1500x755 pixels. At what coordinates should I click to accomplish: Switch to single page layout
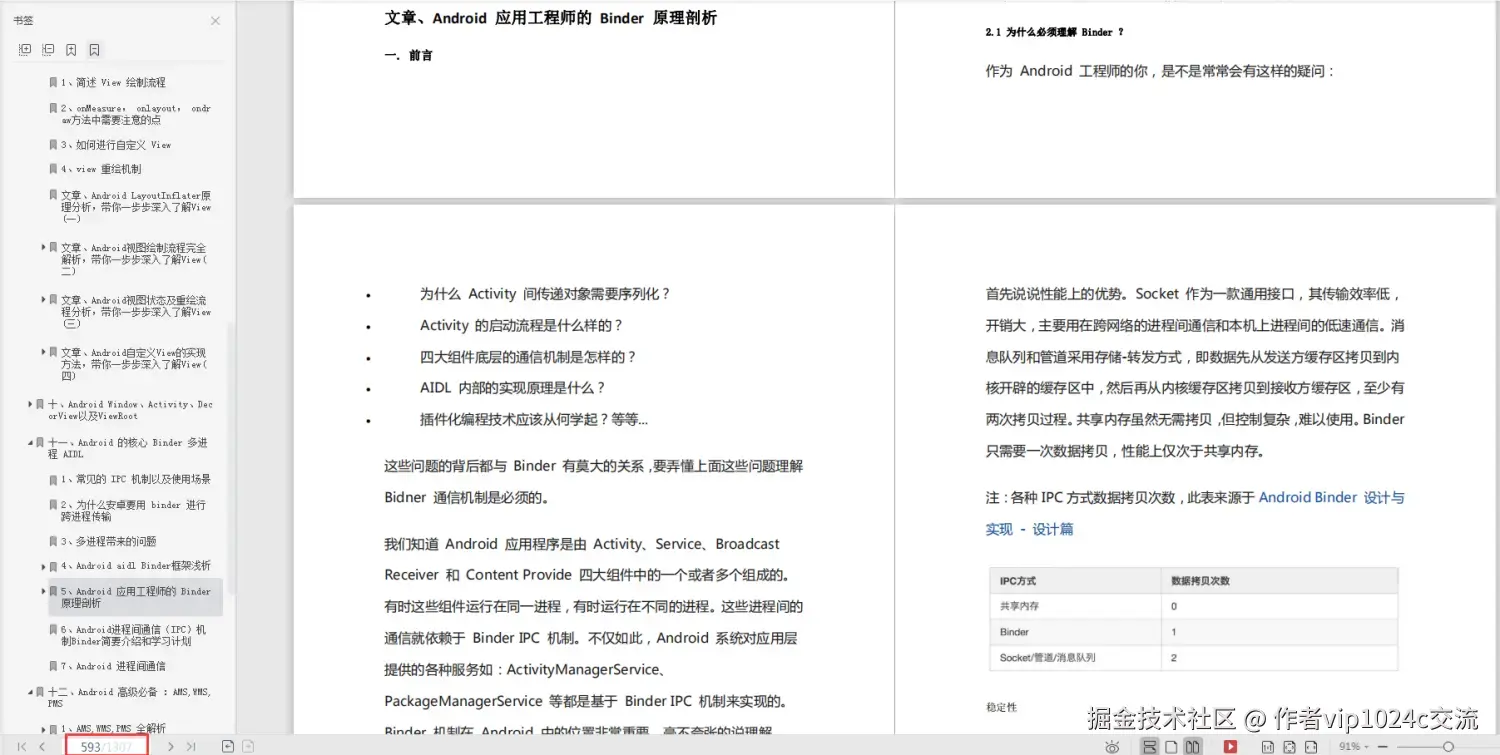pyautogui.click(x=1171, y=747)
